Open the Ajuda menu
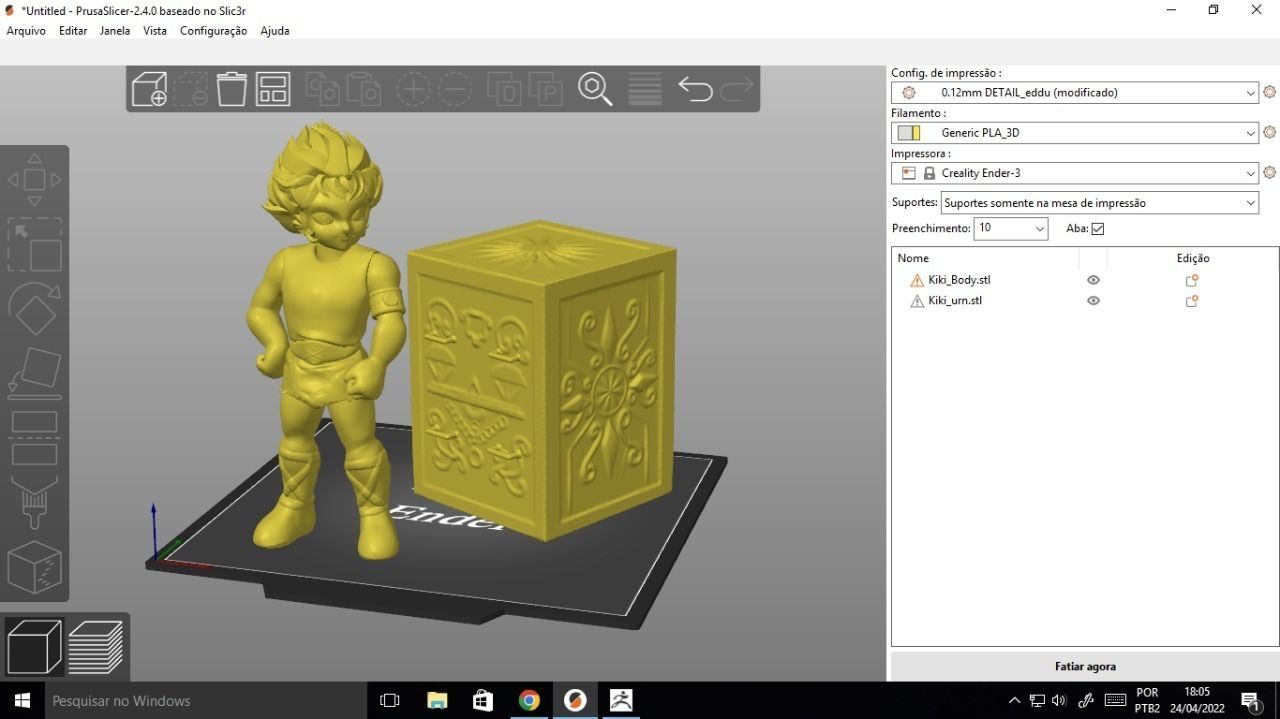1280x719 pixels. (x=275, y=30)
